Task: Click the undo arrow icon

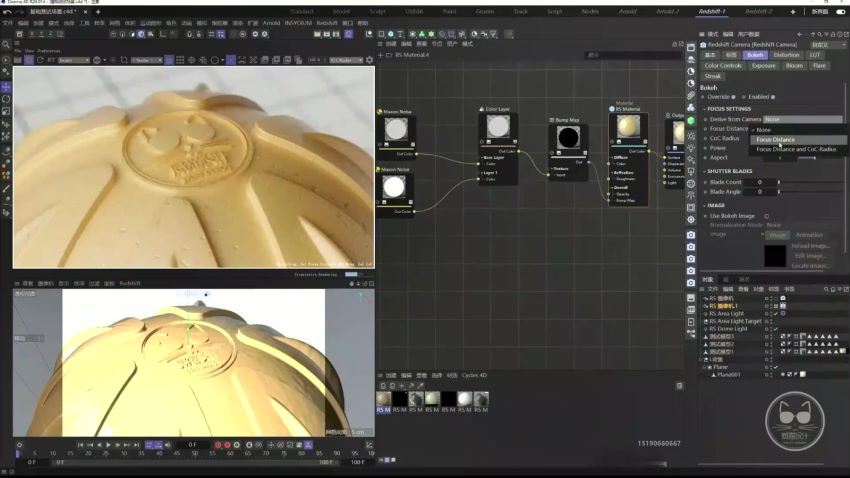Action: pyautogui.click(x=7, y=11)
